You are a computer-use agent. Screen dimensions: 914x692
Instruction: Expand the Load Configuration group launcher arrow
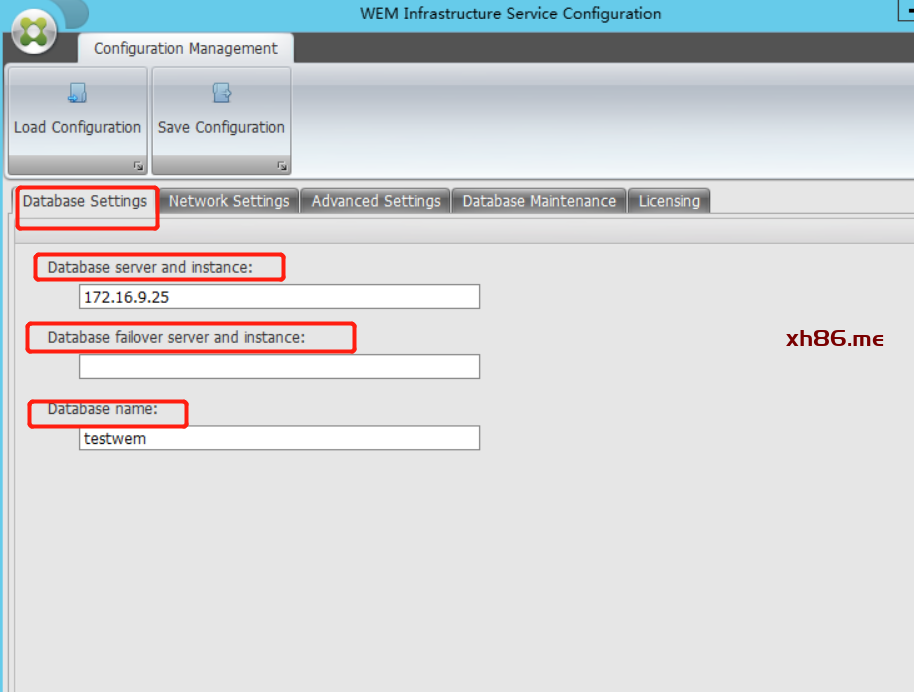click(138, 165)
